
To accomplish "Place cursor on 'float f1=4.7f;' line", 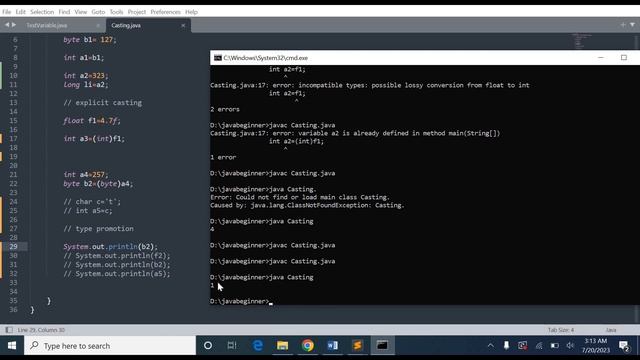I will pyautogui.click(x=92, y=121).
